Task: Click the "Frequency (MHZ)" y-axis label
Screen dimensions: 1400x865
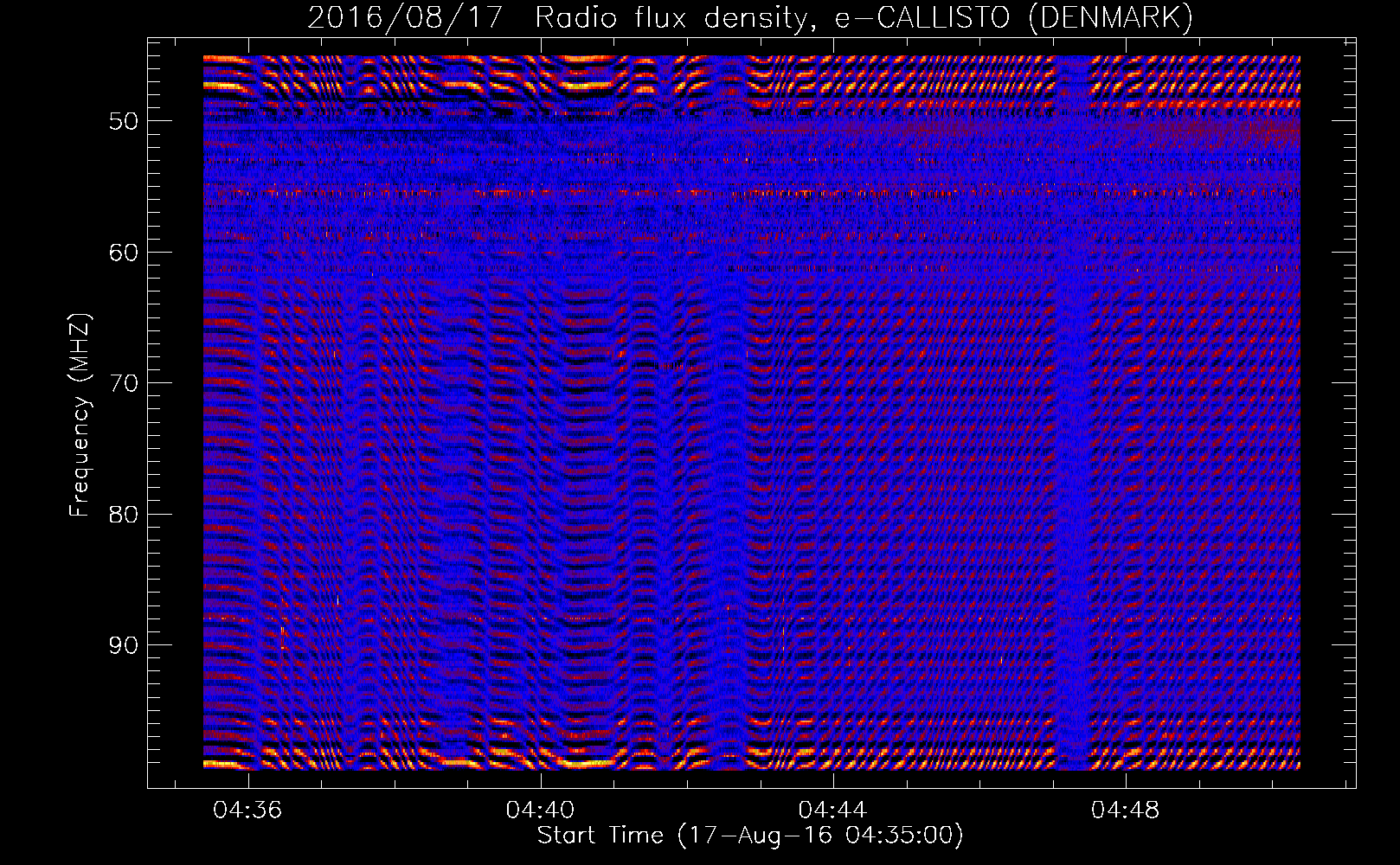Action: tap(80, 415)
